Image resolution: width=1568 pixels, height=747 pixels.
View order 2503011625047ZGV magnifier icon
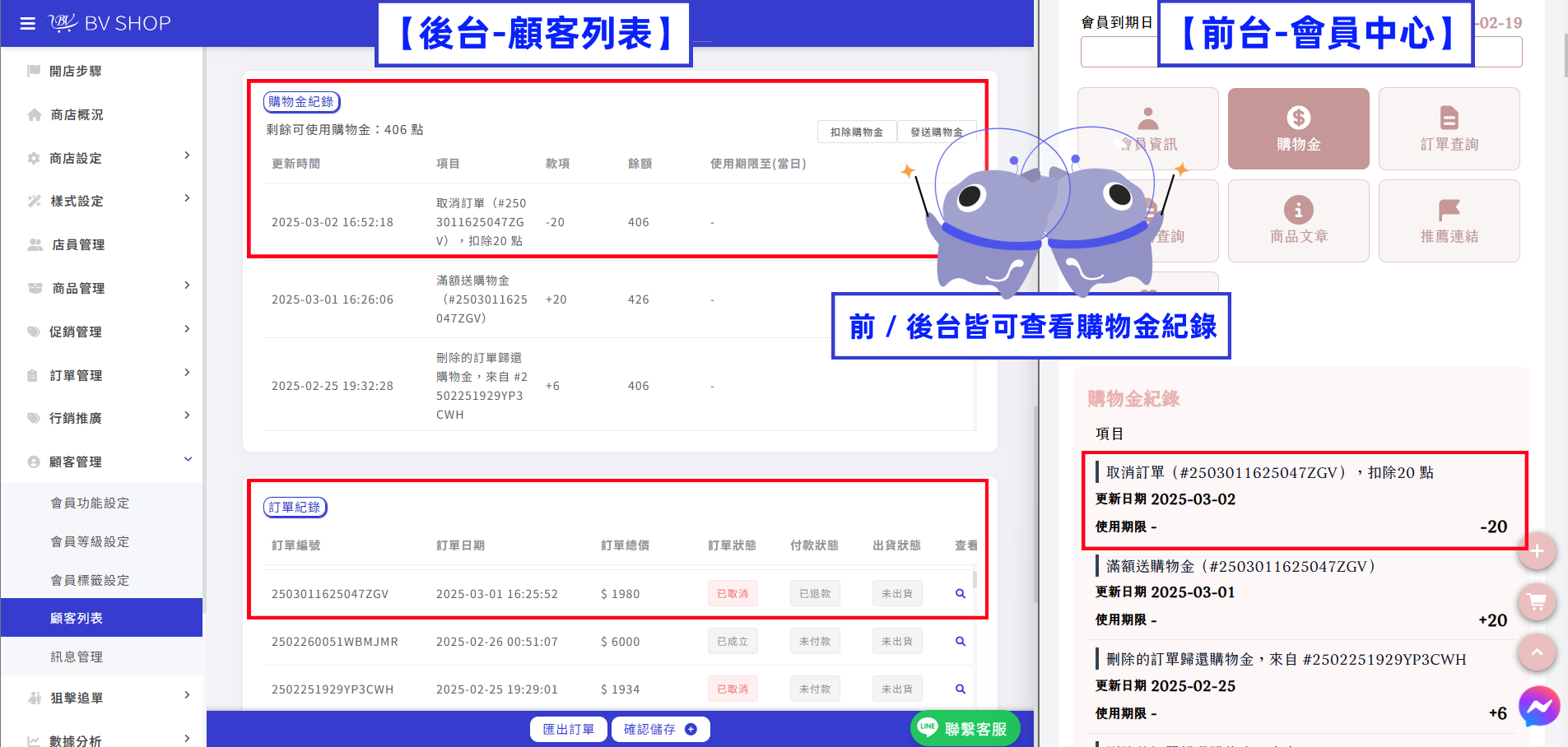960,593
